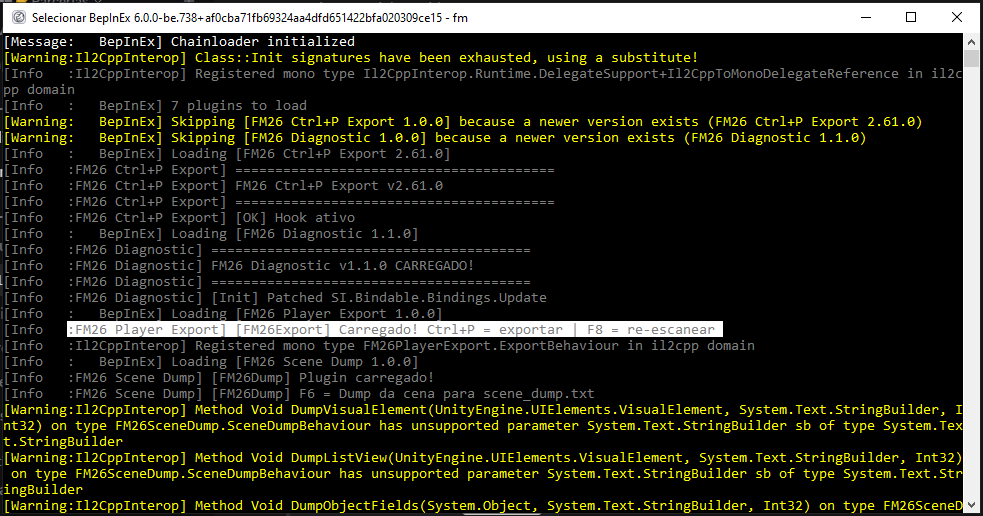Image resolution: width=983 pixels, height=516 pixels.
Task: Minimize the BepInEx console window
Action: (866, 18)
